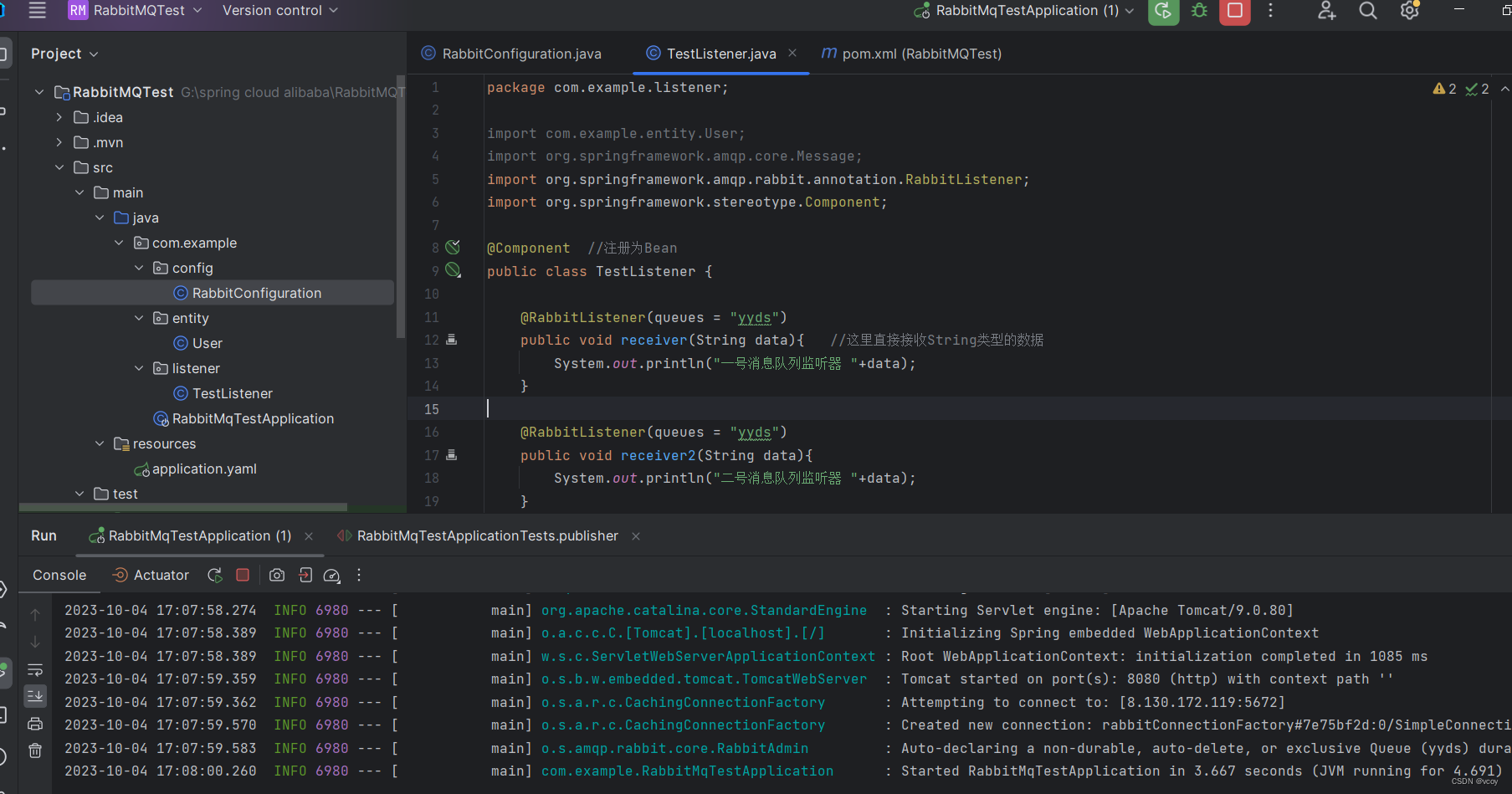Screen dimensions: 1512x794
Task: Click the gutter icon on line 12
Action: coord(452,340)
